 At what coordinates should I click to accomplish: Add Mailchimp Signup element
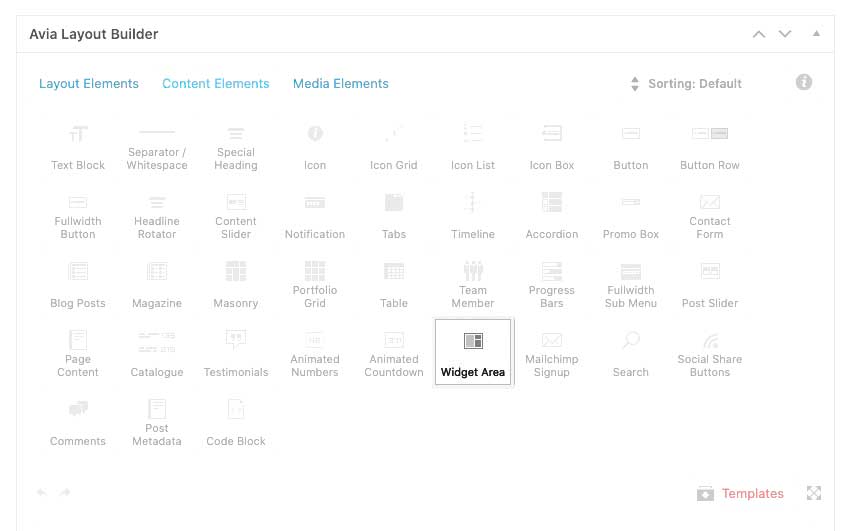[x=552, y=353]
